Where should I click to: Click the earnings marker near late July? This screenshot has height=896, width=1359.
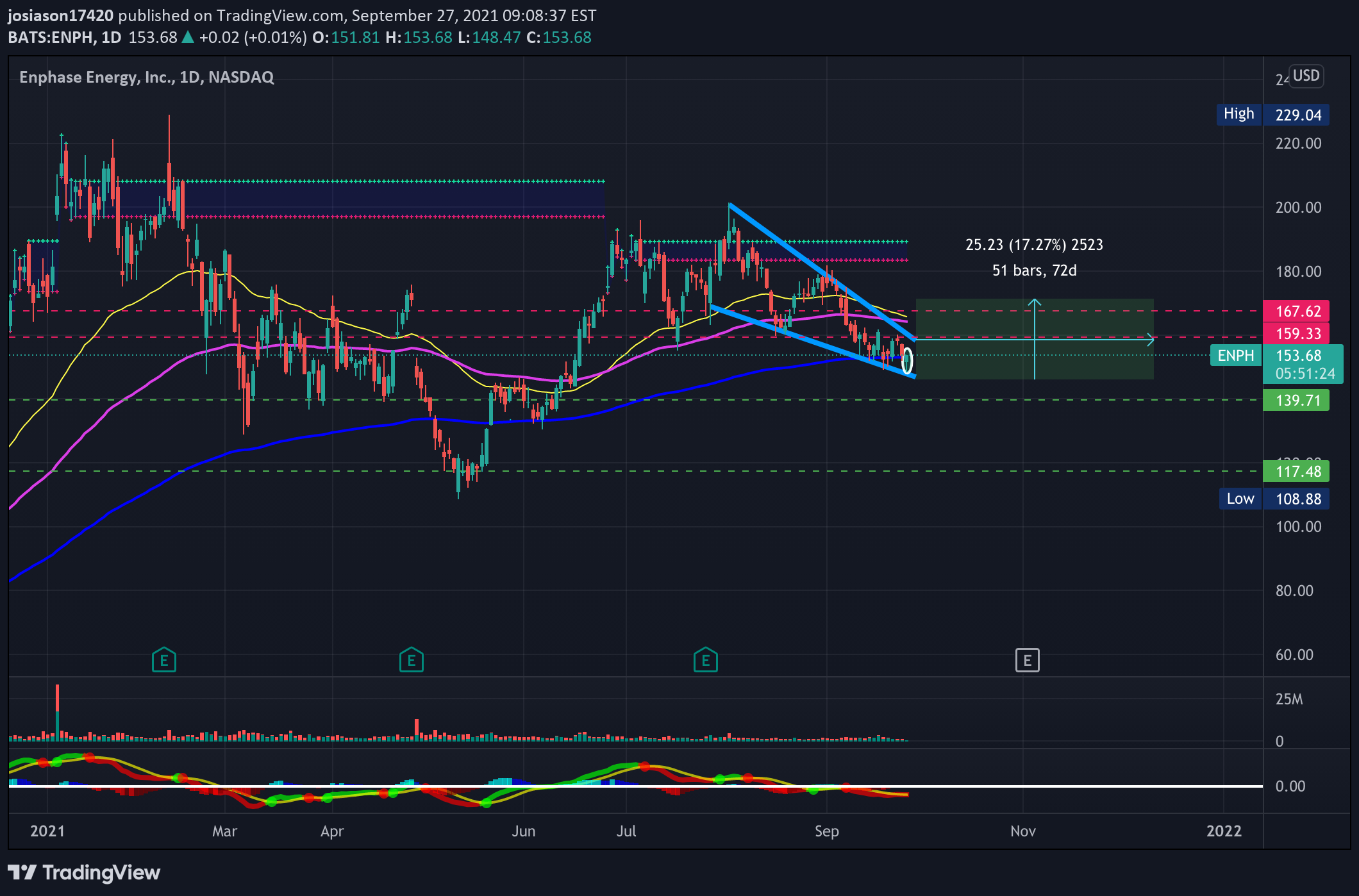coord(706,660)
